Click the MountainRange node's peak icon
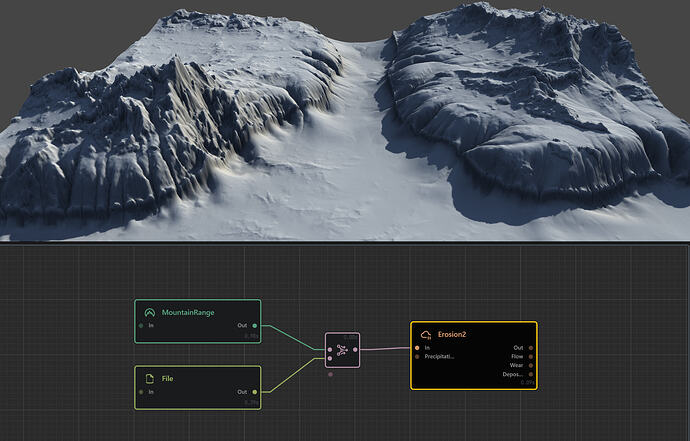 [150, 312]
